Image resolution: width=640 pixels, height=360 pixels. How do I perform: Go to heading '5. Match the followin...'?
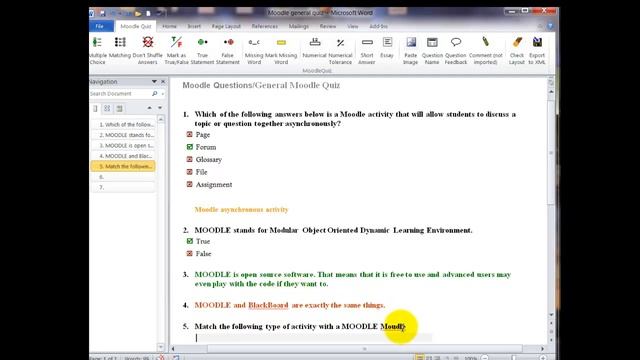point(123,166)
